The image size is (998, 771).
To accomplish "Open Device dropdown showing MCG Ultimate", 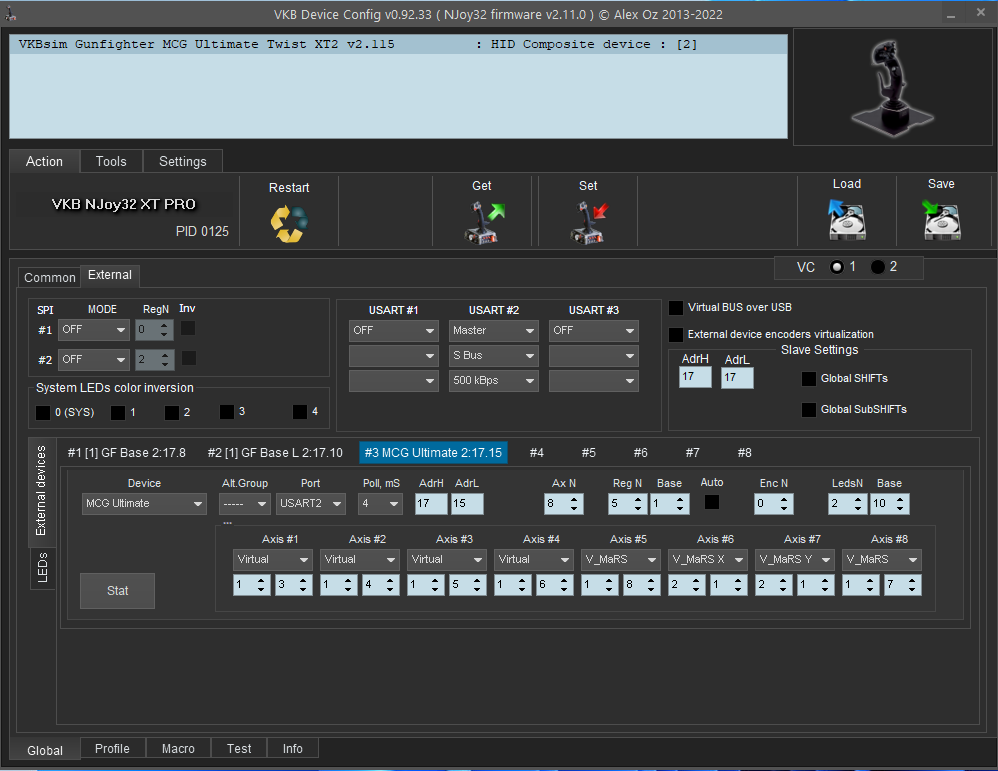I will pos(144,504).
